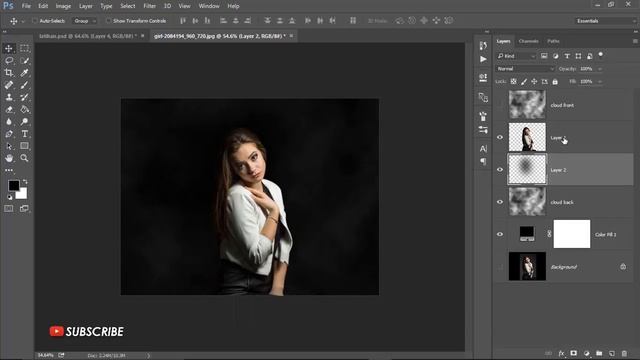This screenshot has height=360, width=640.
Task: Open the Character panel icon
Action: pyautogui.click(x=483, y=149)
